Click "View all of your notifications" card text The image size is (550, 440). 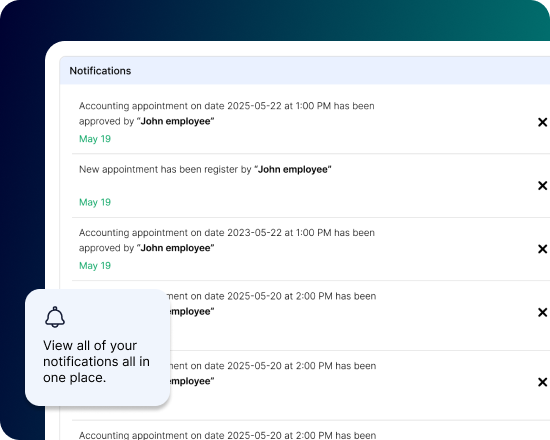(96, 361)
